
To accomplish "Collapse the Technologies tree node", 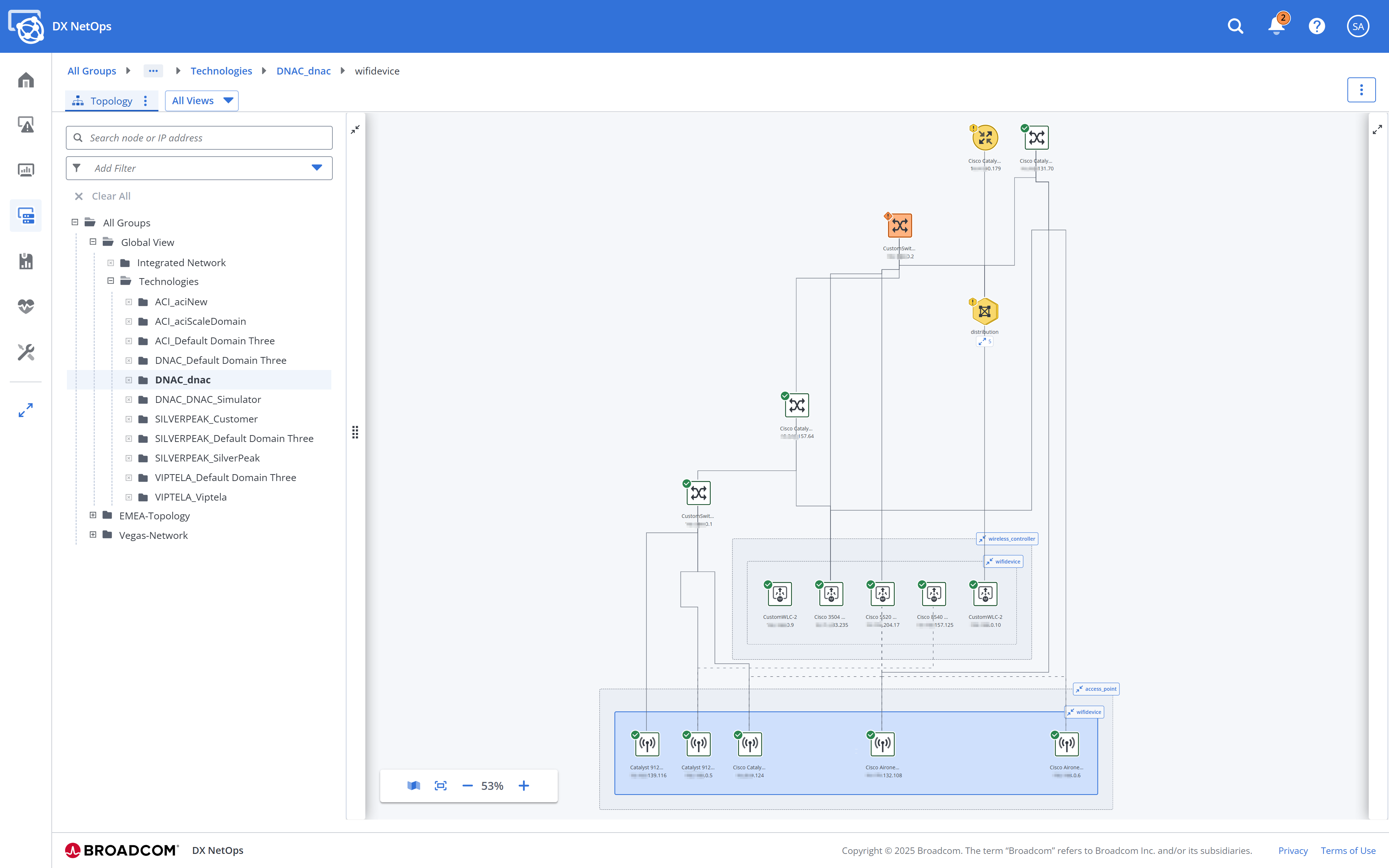I will [x=111, y=281].
